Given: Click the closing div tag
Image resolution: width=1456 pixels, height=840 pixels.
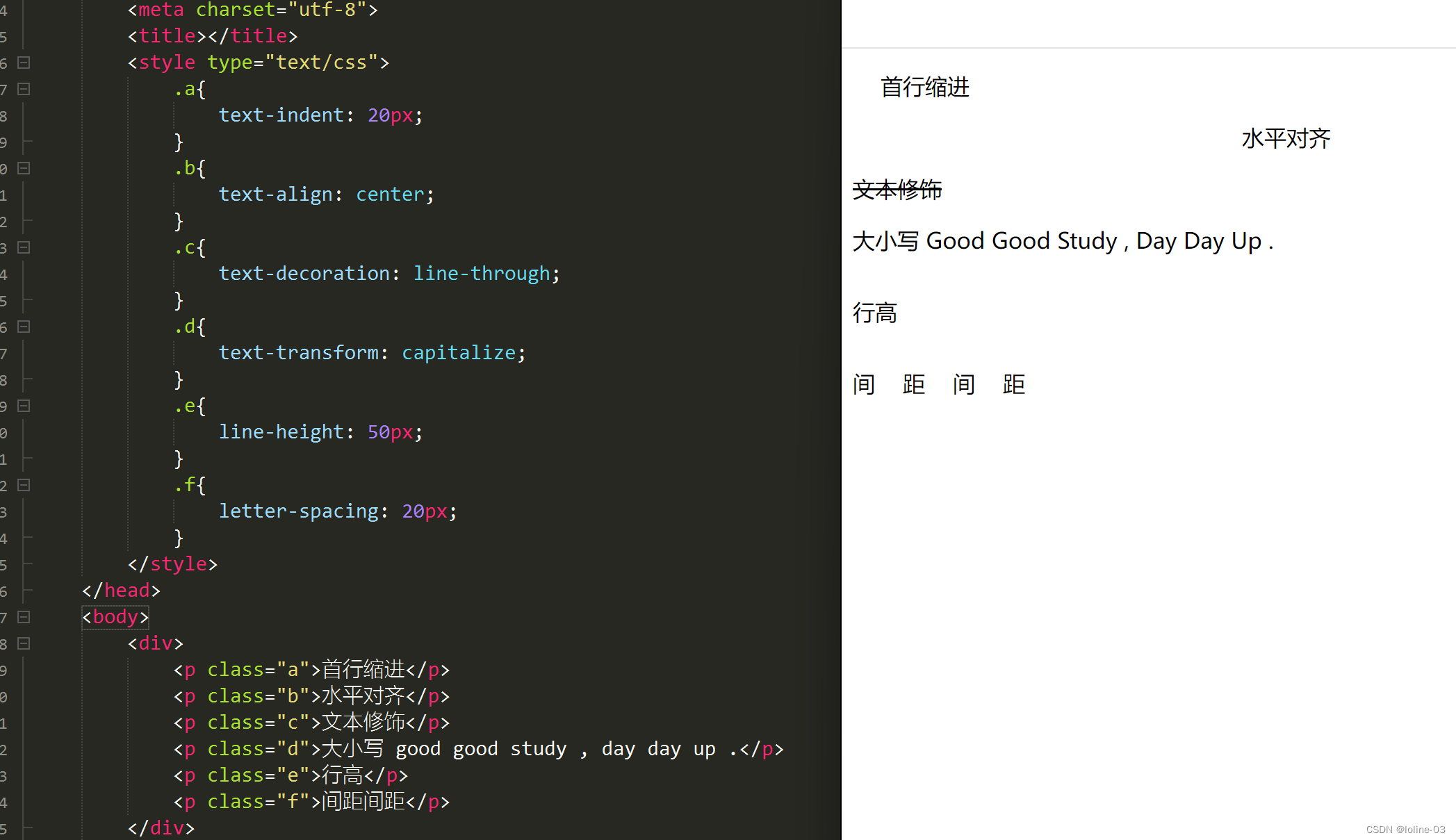Looking at the screenshot, I should point(161,828).
